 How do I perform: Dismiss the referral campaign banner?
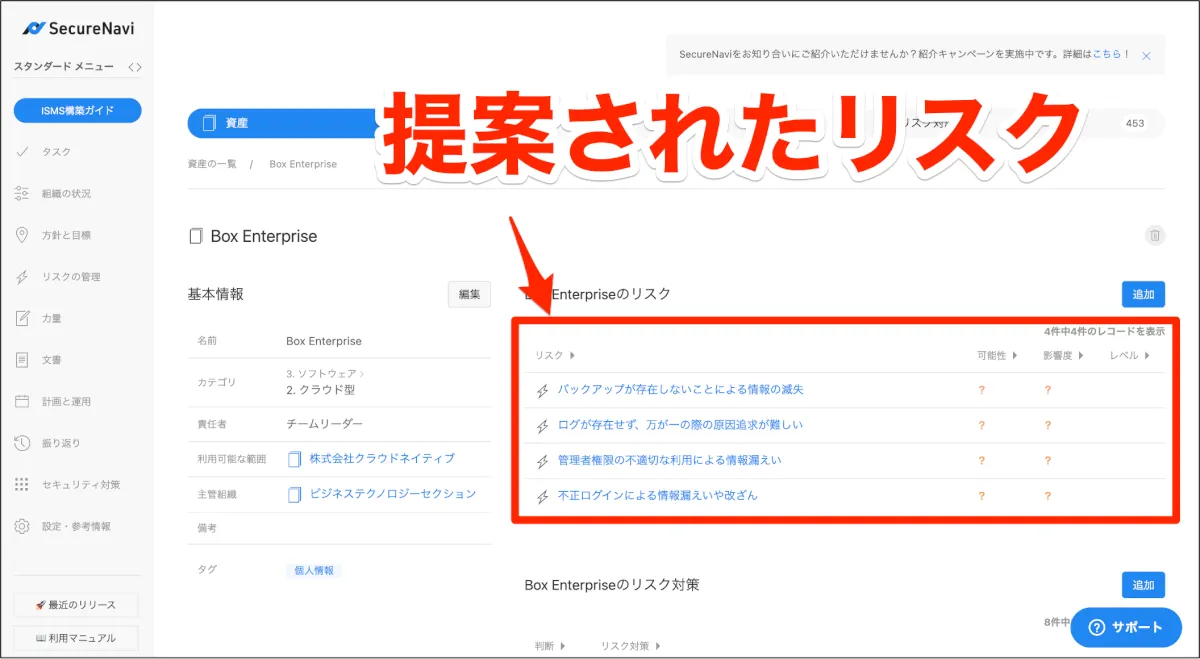1146,56
